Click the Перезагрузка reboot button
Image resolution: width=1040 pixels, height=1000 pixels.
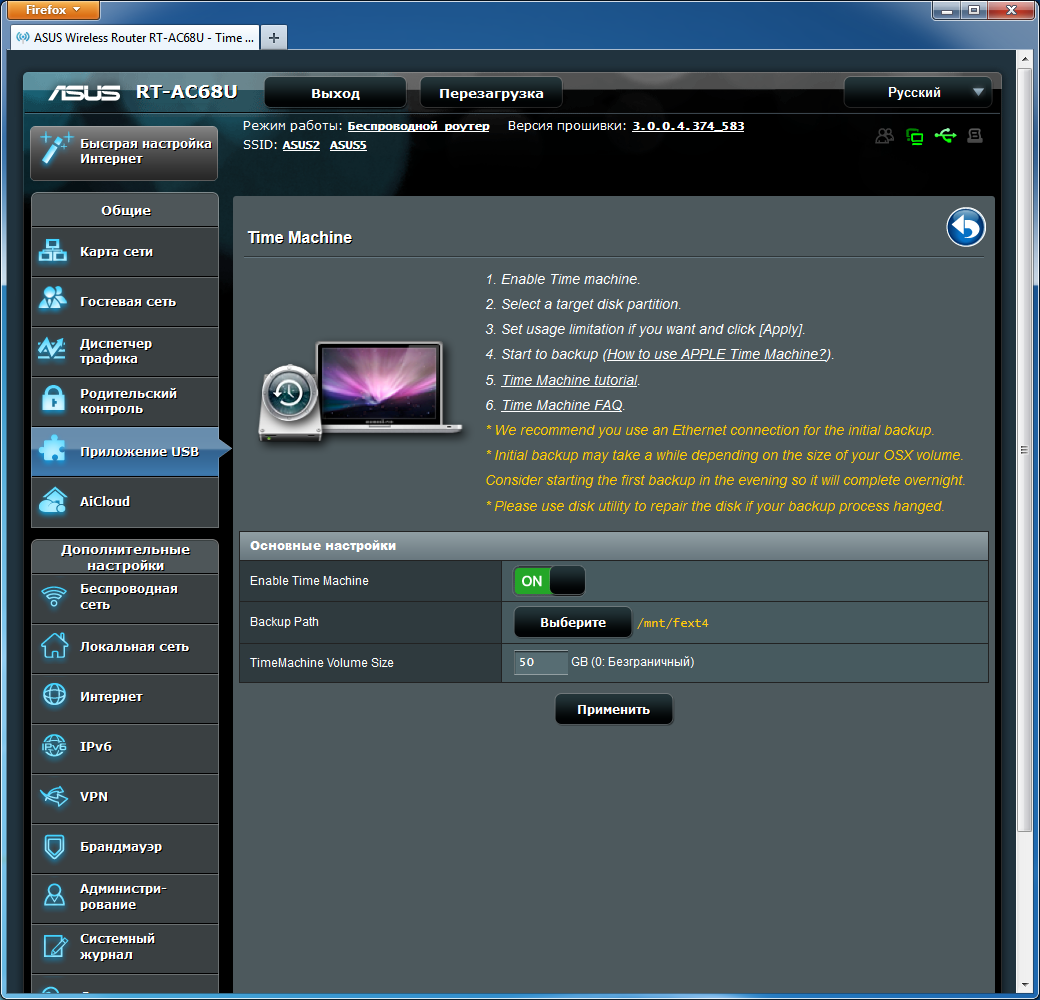click(491, 93)
